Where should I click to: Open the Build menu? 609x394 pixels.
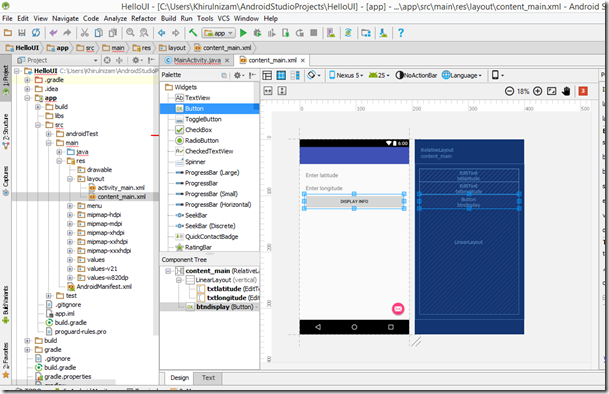169,18
